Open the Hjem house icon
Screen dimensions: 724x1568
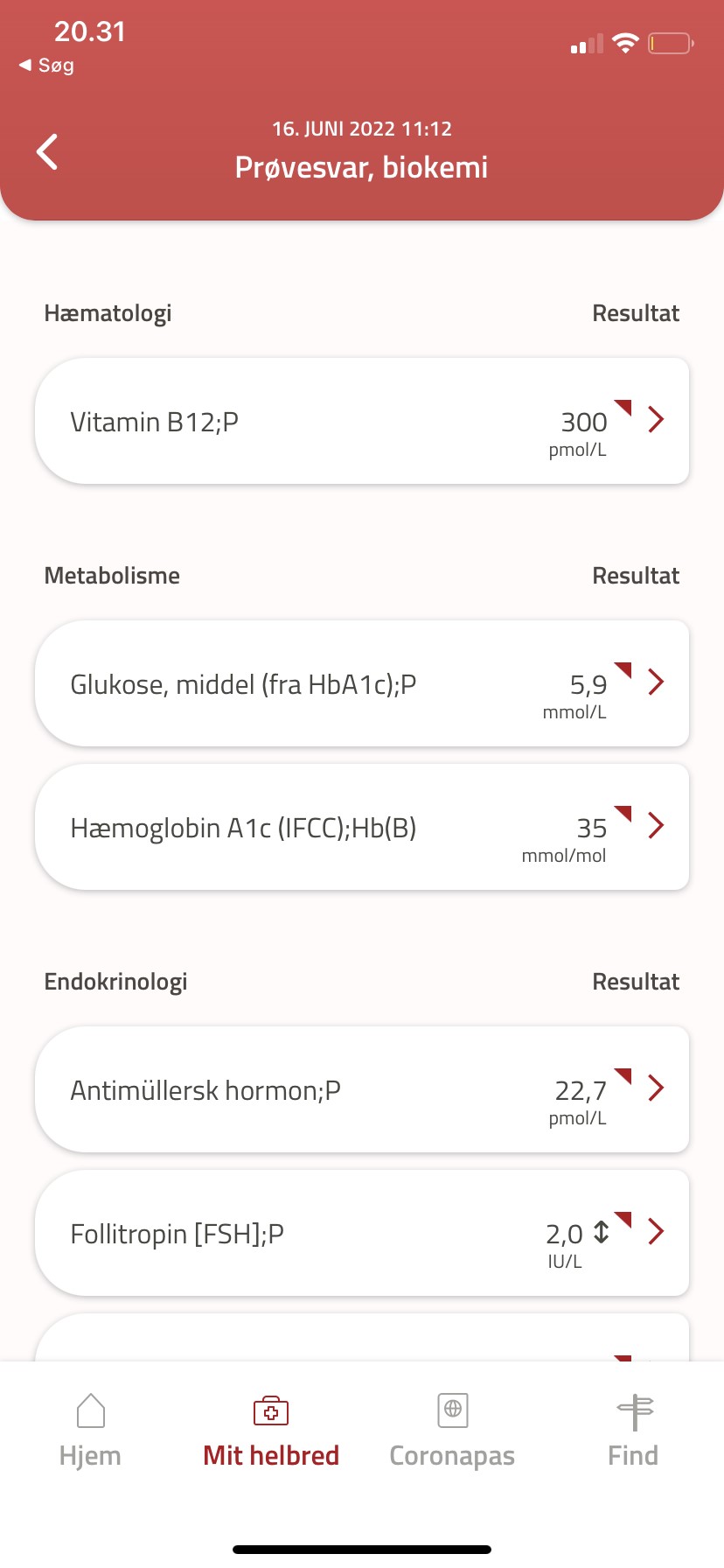[91, 1410]
